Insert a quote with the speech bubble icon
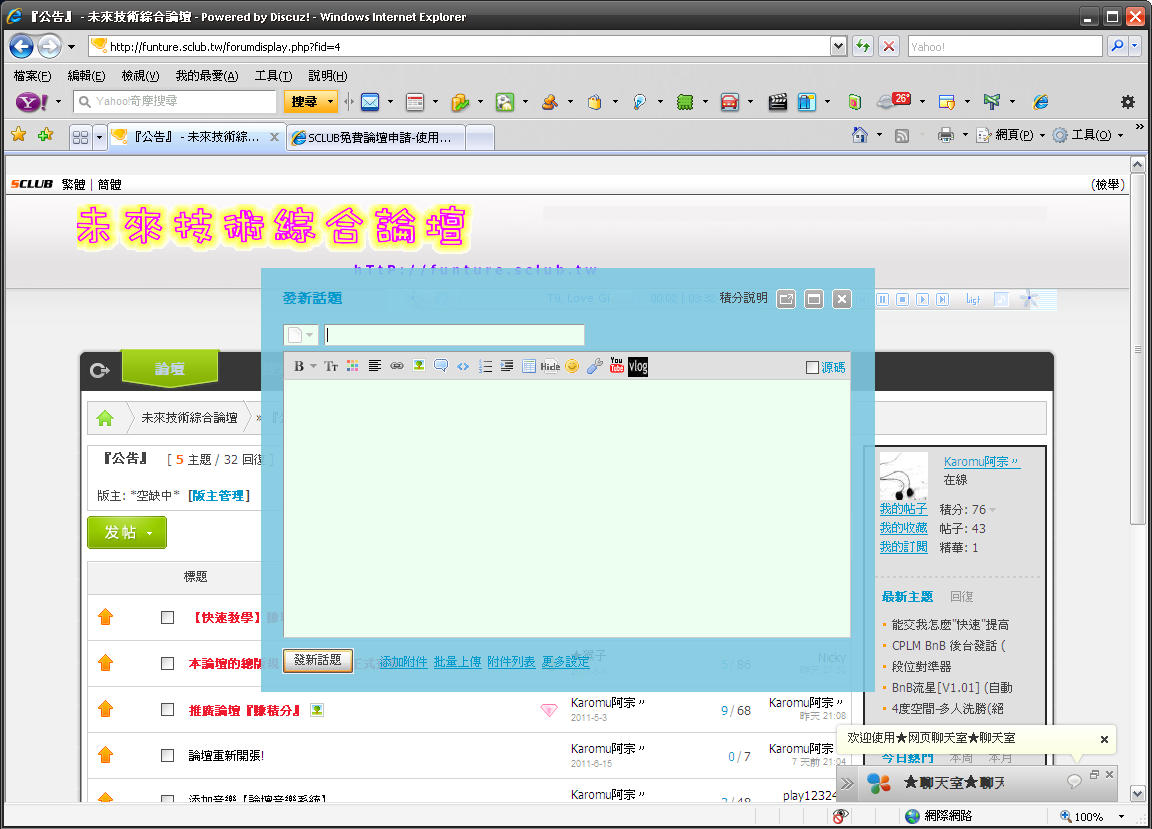1152x829 pixels. click(x=441, y=366)
